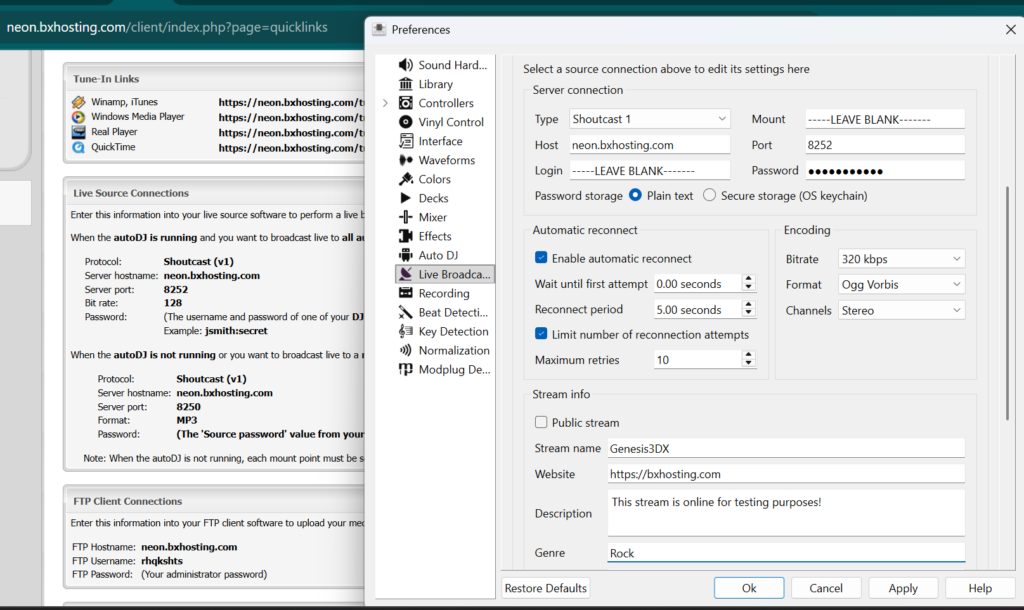Click the Auto DJ robot icon
Screen dimensions: 1024x610
coord(406,255)
